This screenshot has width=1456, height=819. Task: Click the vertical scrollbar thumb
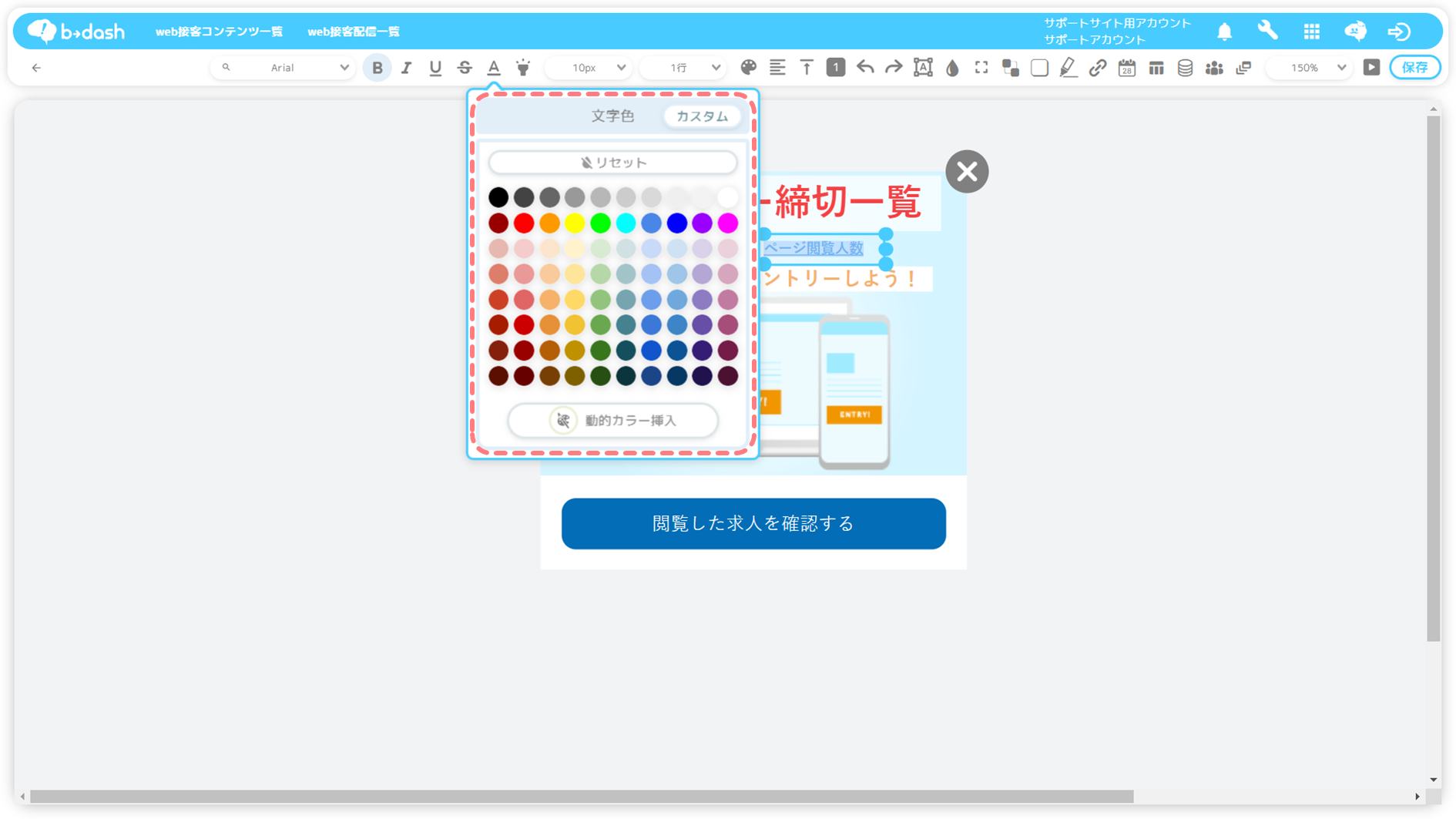1433,378
